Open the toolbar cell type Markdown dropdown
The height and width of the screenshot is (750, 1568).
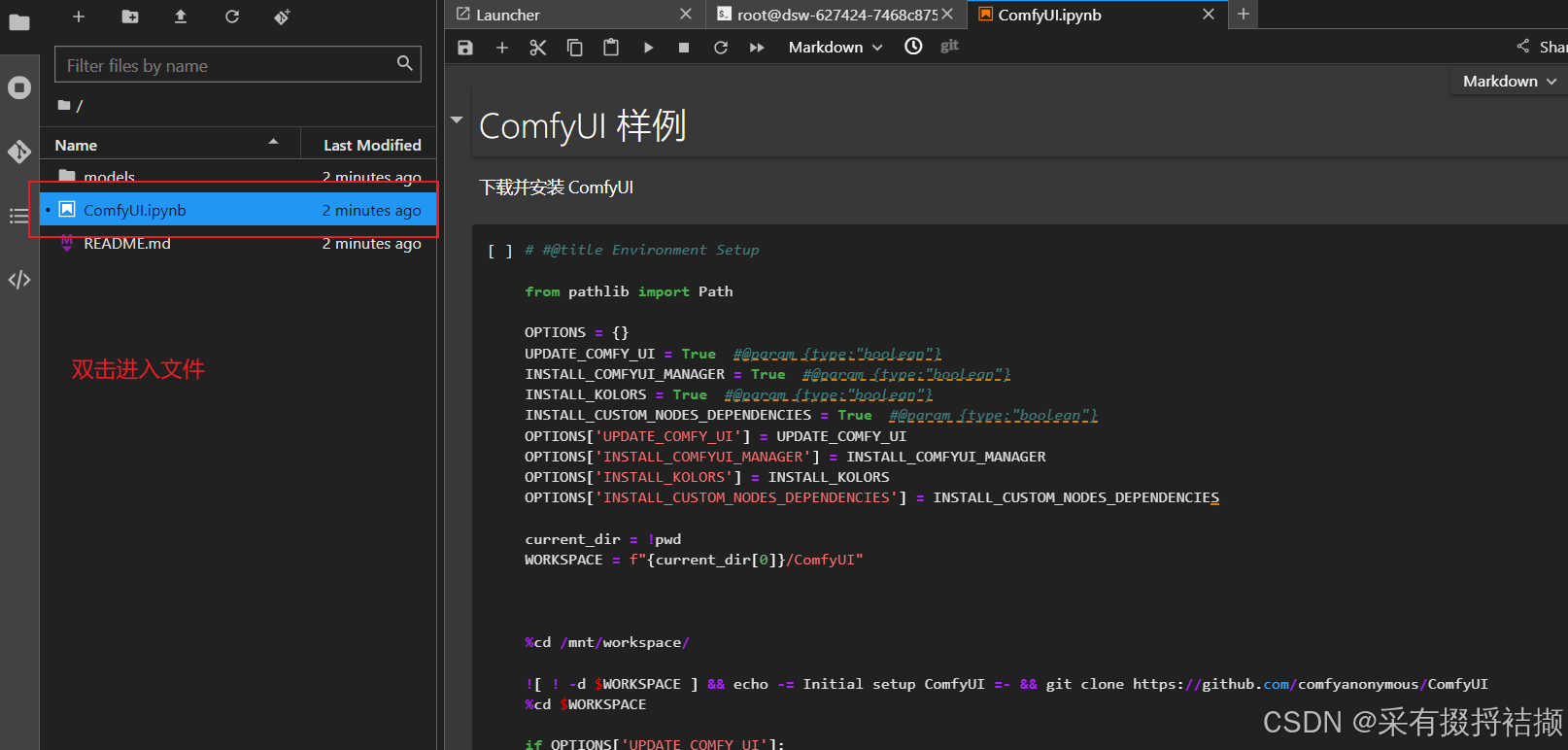[x=835, y=48]
